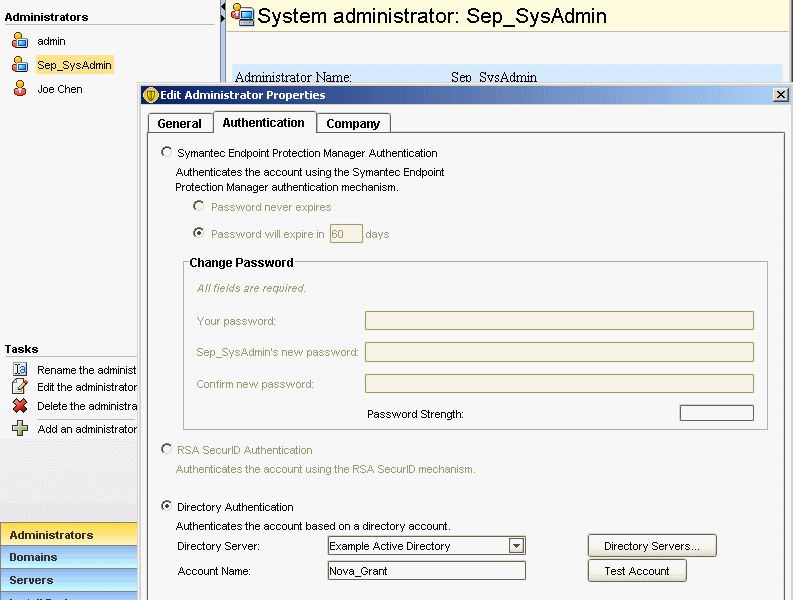Open the Company tab
The height and width of the screenshot is (600, 793).
click(x=353, y=123)
